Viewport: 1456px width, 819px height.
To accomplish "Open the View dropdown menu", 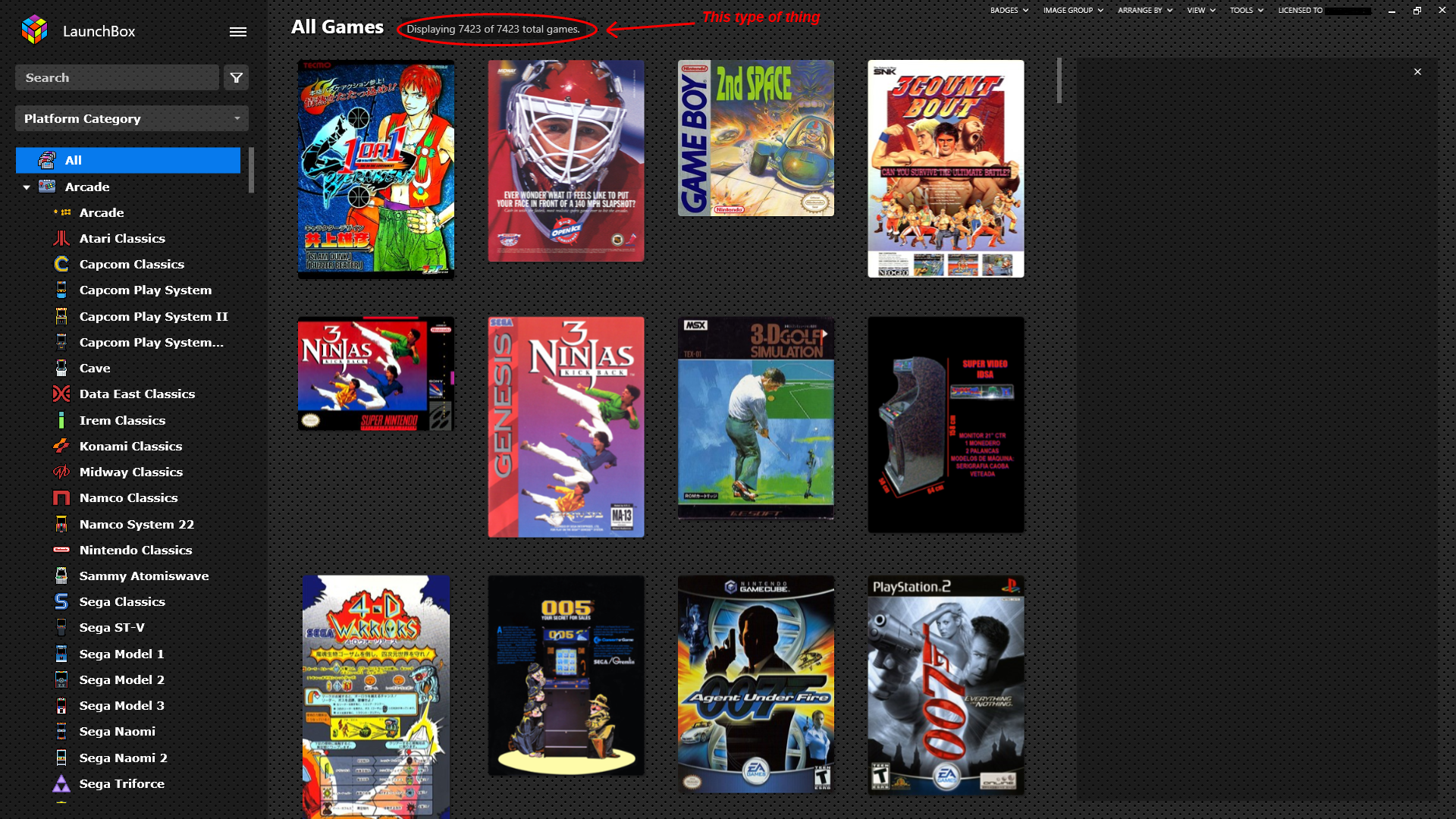I will tap(1200, 11).
